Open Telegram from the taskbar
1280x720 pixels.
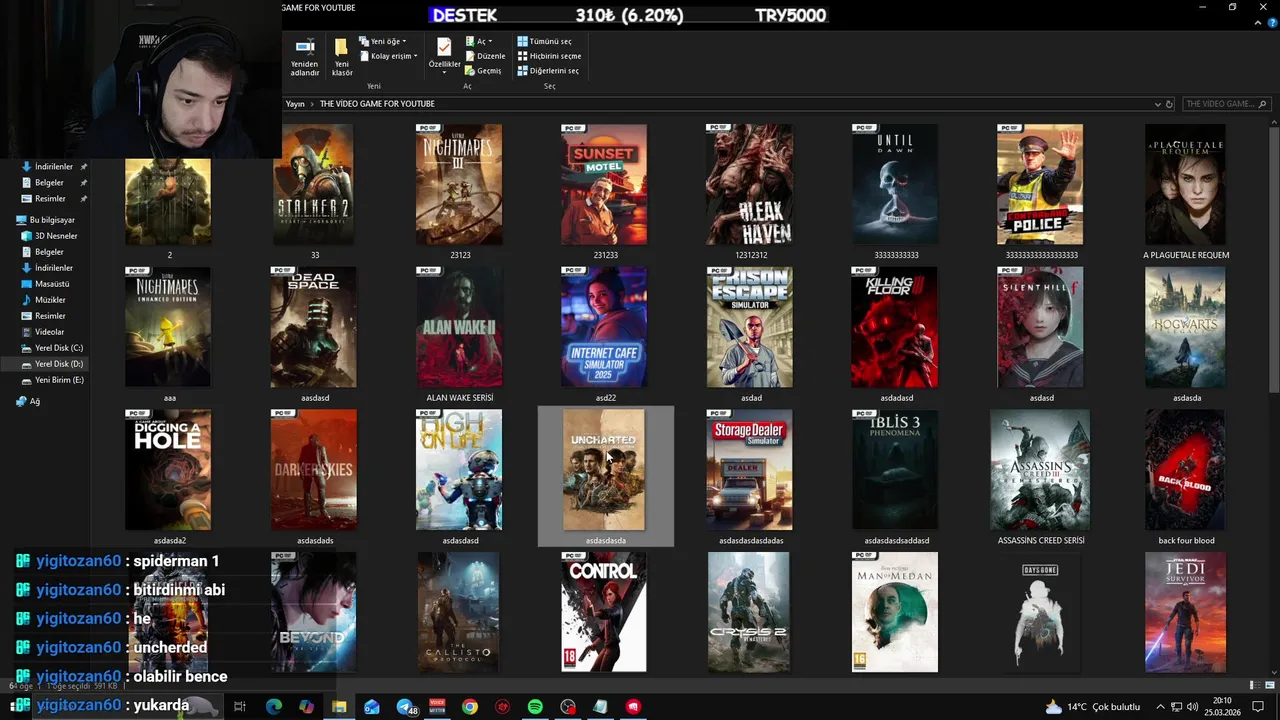click(x=405, y=707)
